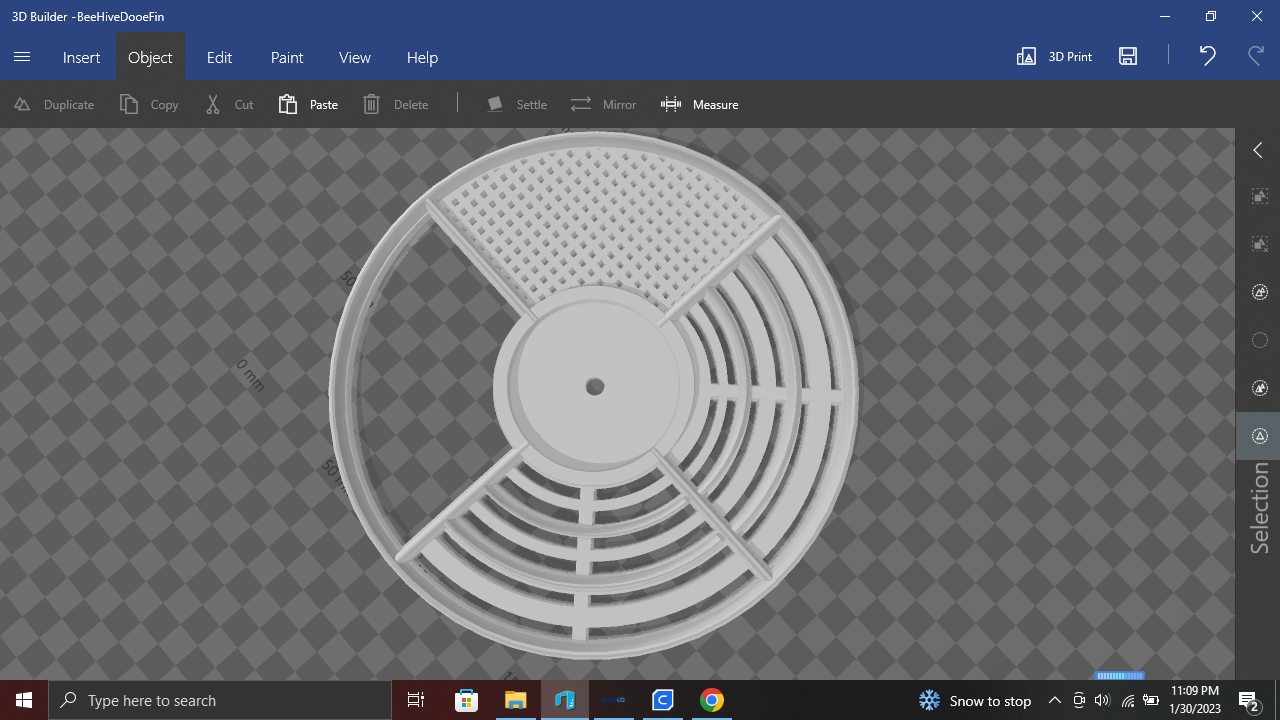
Task: Toggle the dashed circle selection icon
Action: (x=1260, y=340)
